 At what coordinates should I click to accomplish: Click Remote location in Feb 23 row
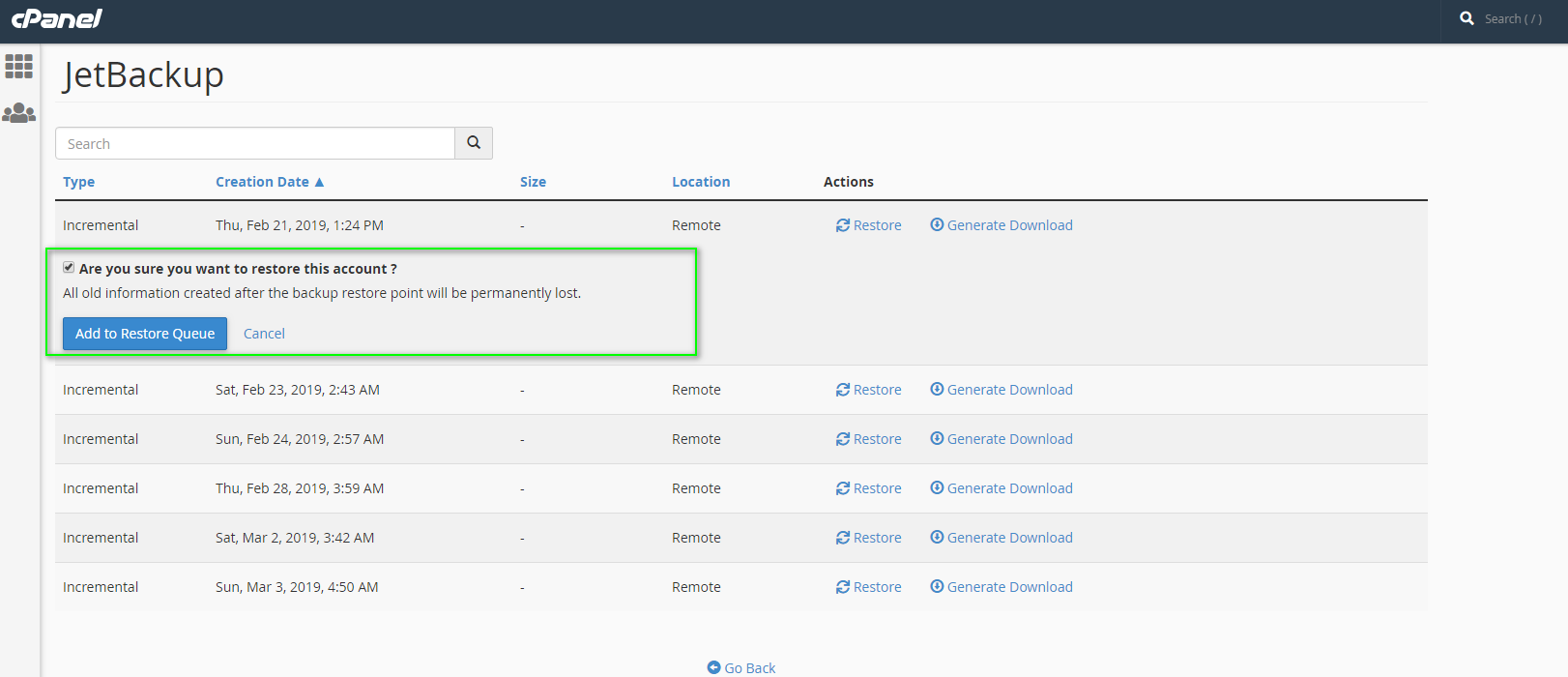point(696,390)
